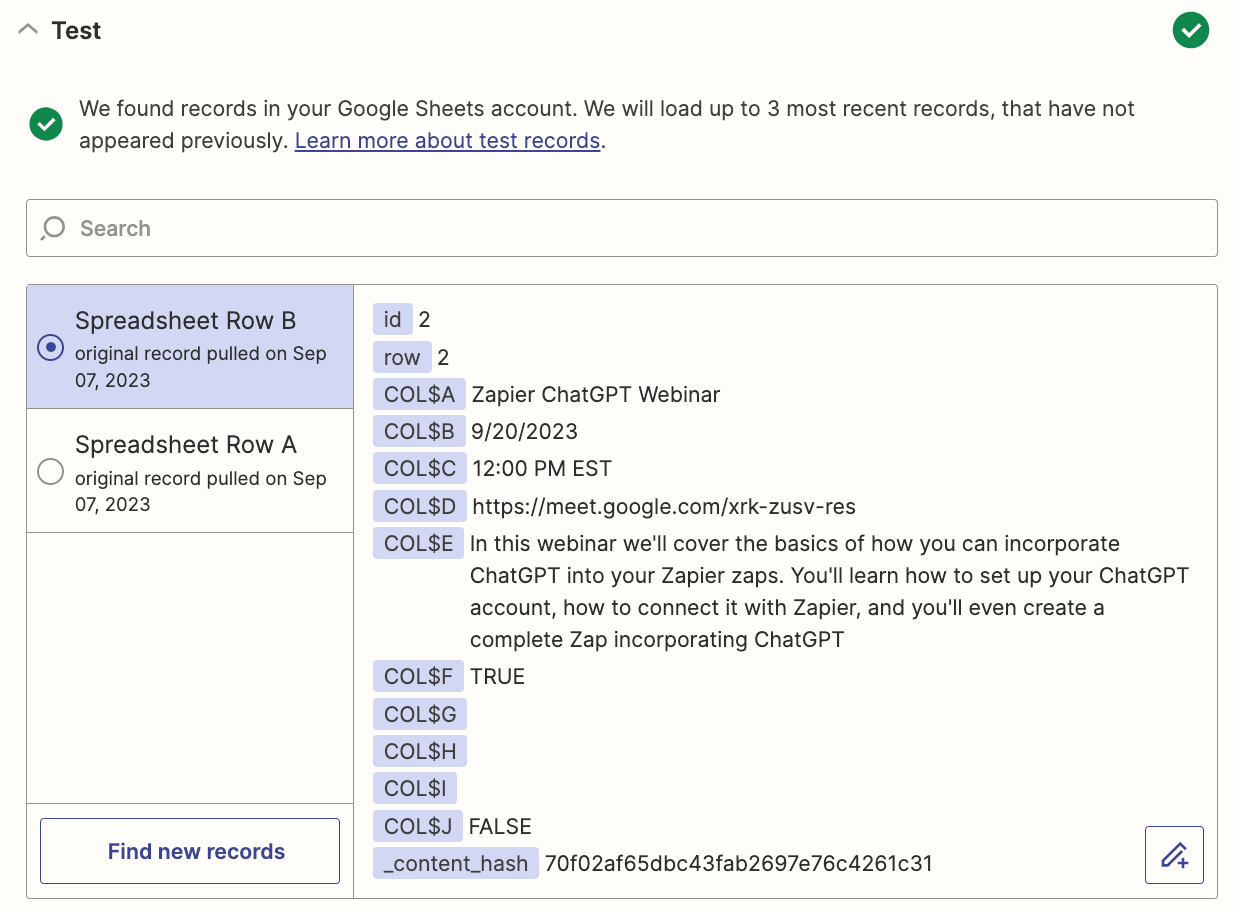Screen dimensions: 1240x912
Task: Select Spreadsheet Row A radio button
Action: (x=50, y=471)
